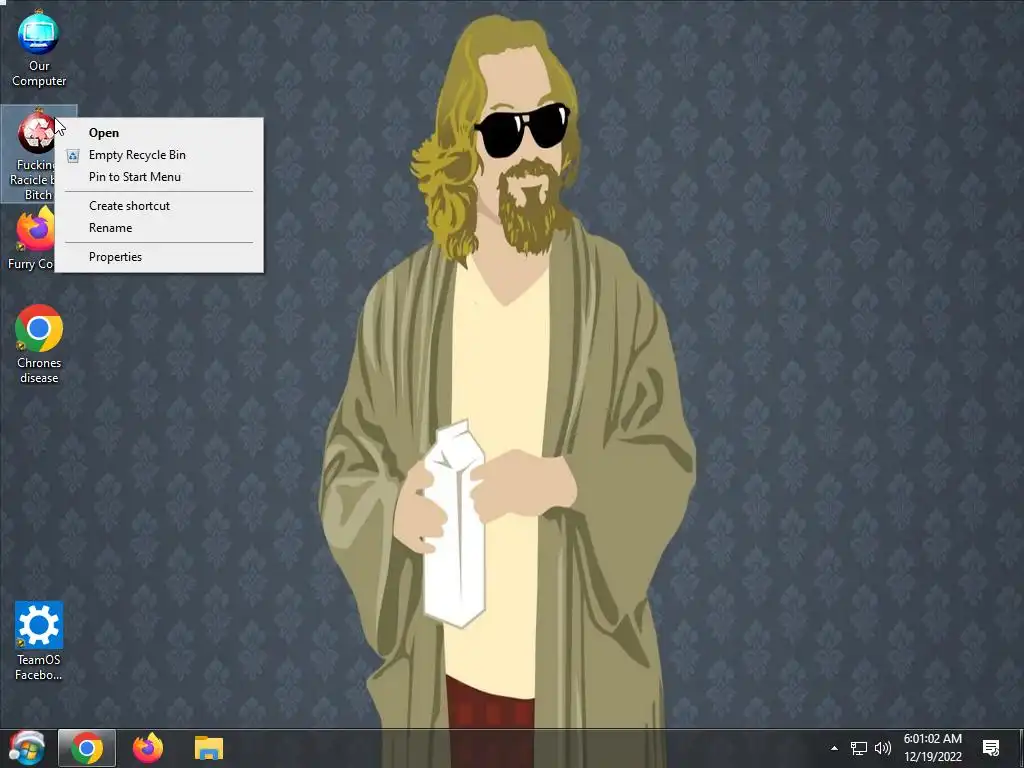1024x768 pixels.
Task: Choose Pin to Start Menu
Action: 159,177
